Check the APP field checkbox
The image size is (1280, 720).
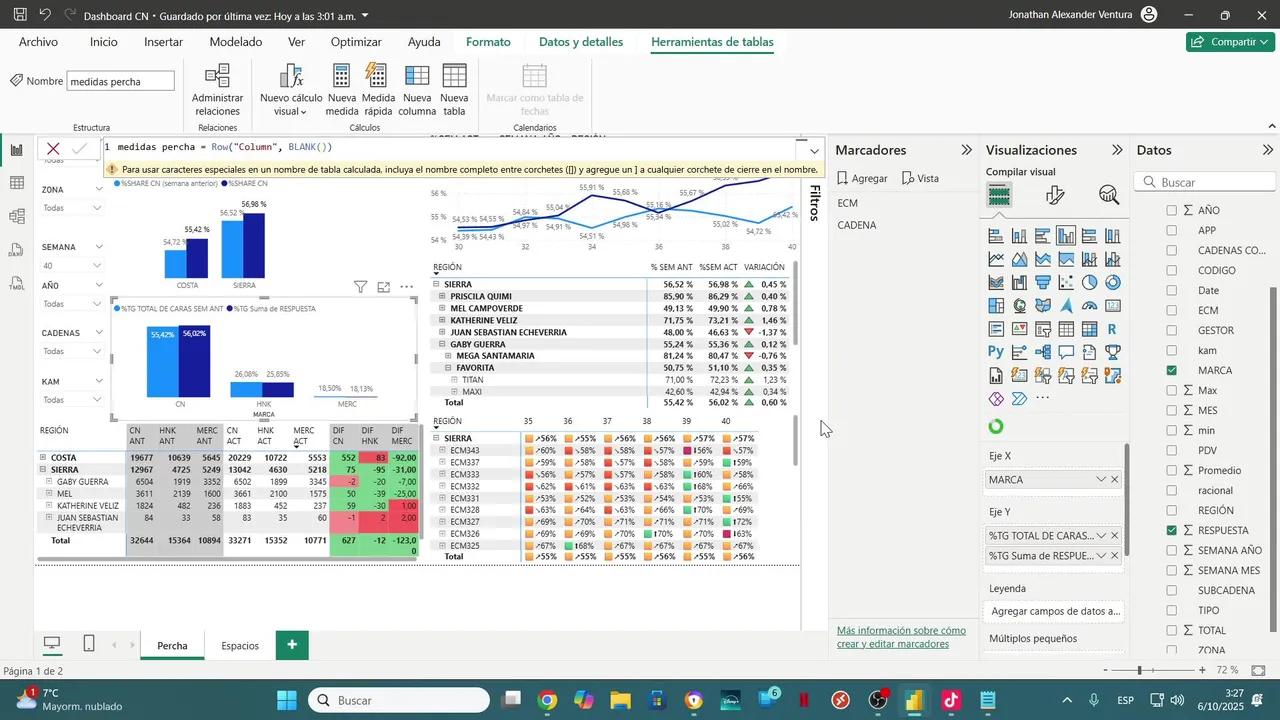(1172, 230)
